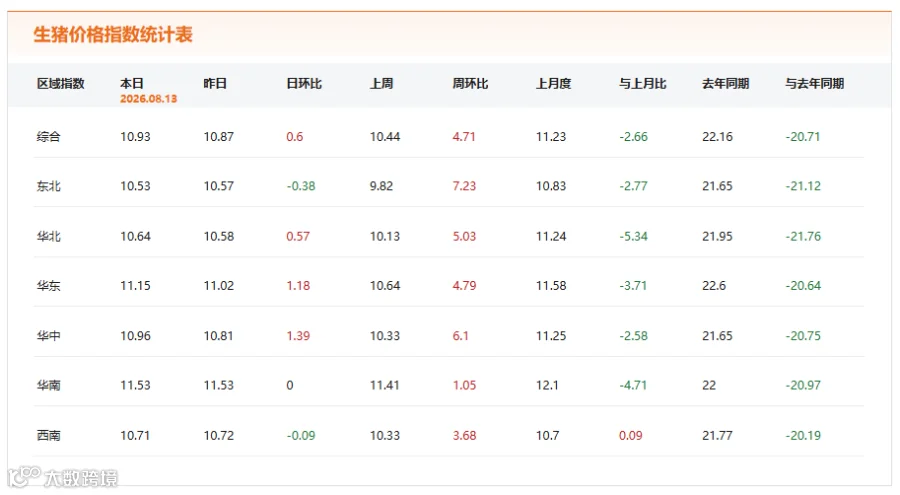
Task: Select the 日环比 column header
Action: 304,84
